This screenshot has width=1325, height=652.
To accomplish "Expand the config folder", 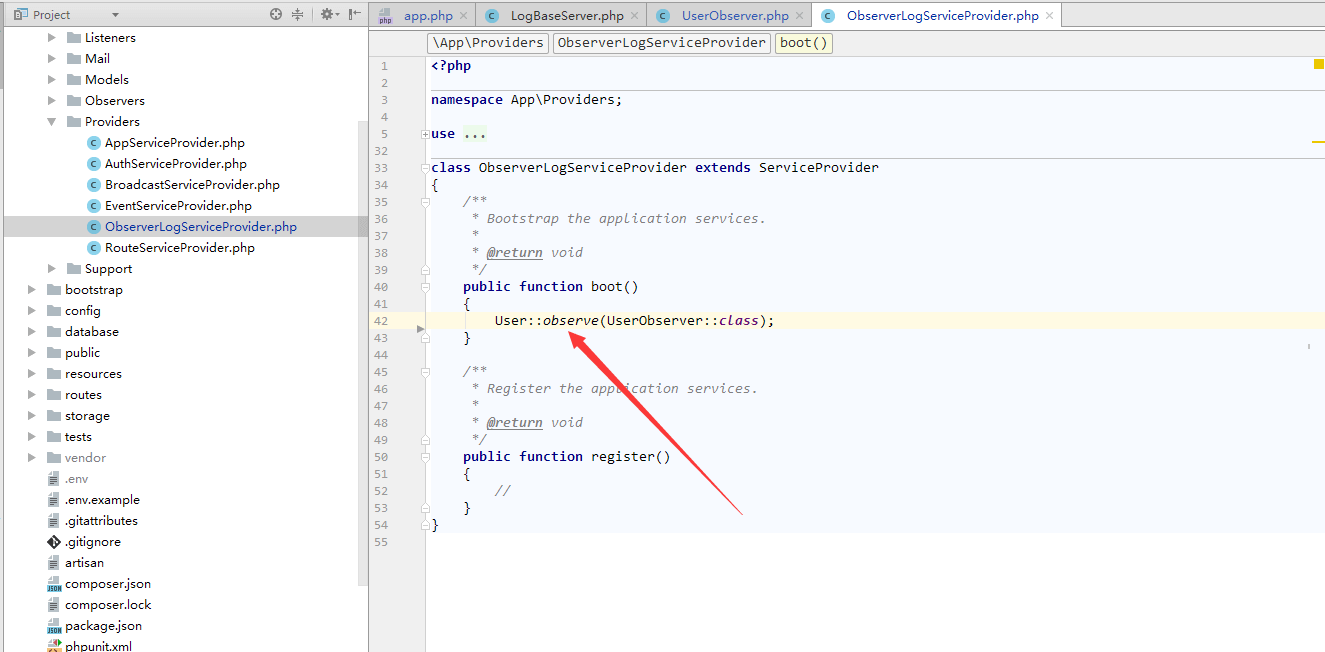I will pos(32,310).
